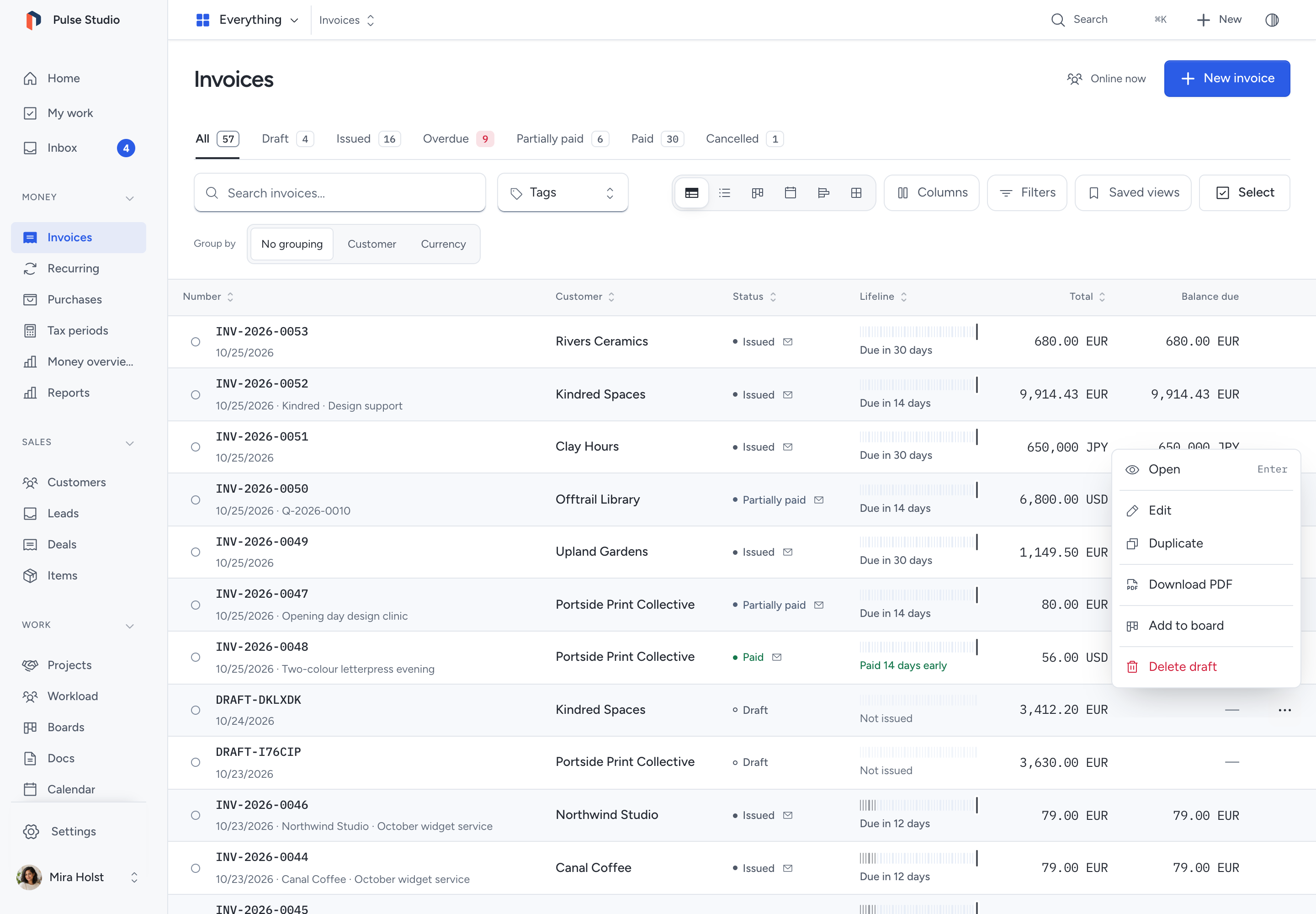Group invoices by Customer
1316x914 pixels.
pos(371,244)
